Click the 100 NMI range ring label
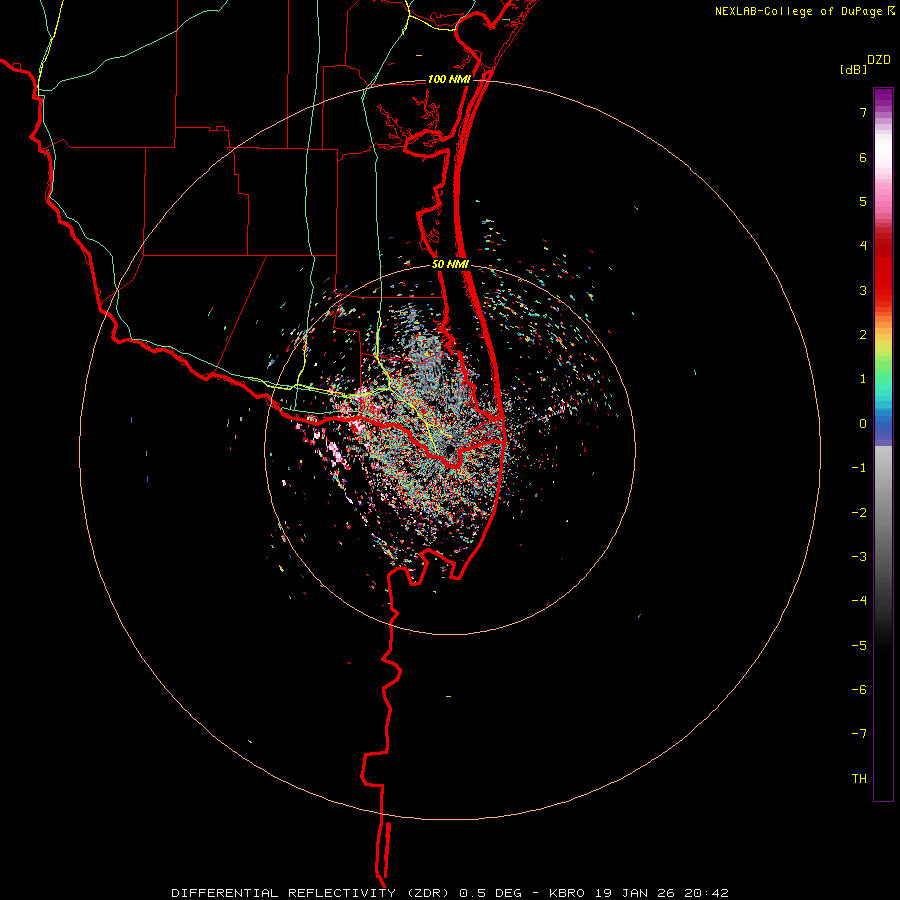 click(x=449, y=79)
